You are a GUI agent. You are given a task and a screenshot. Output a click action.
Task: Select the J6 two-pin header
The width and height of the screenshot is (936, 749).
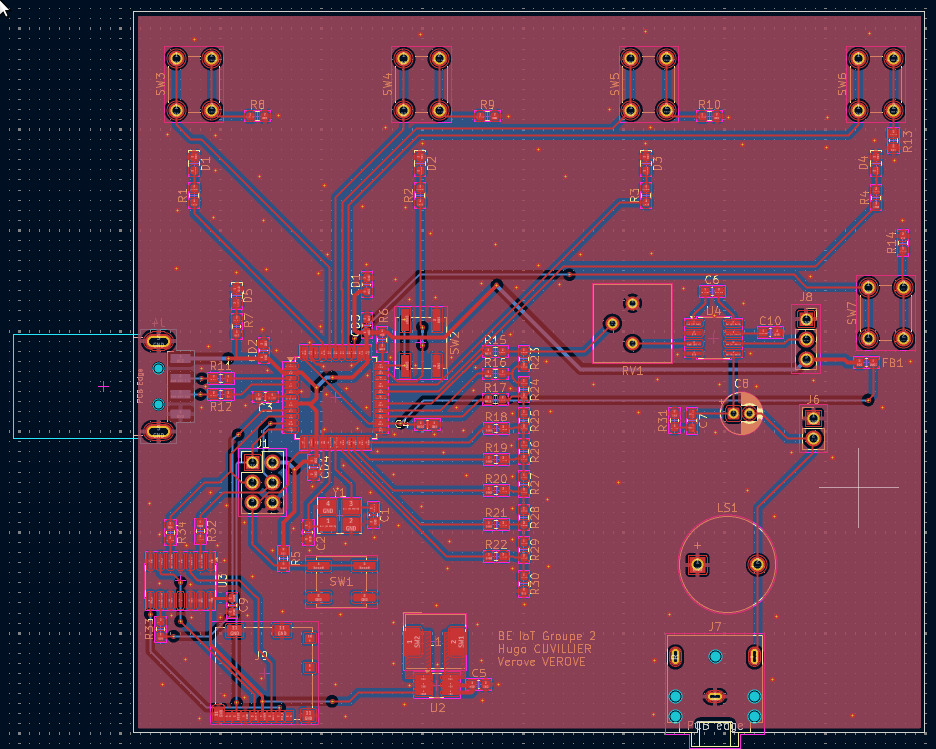[813, 428]
